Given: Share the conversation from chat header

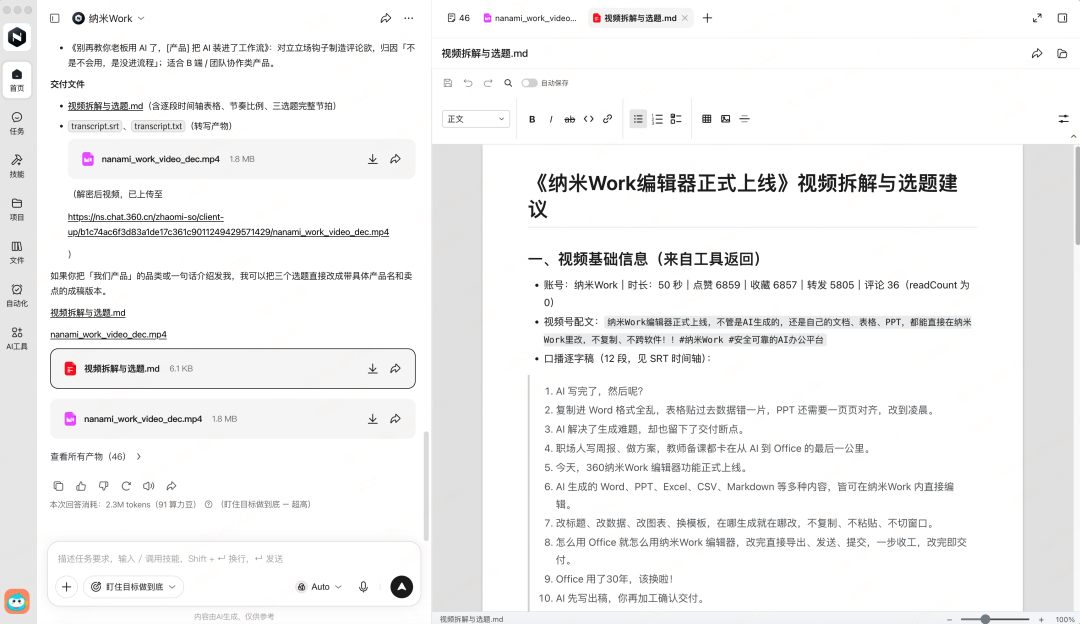Looking at the screenshot, I should [x=386, y=19].
